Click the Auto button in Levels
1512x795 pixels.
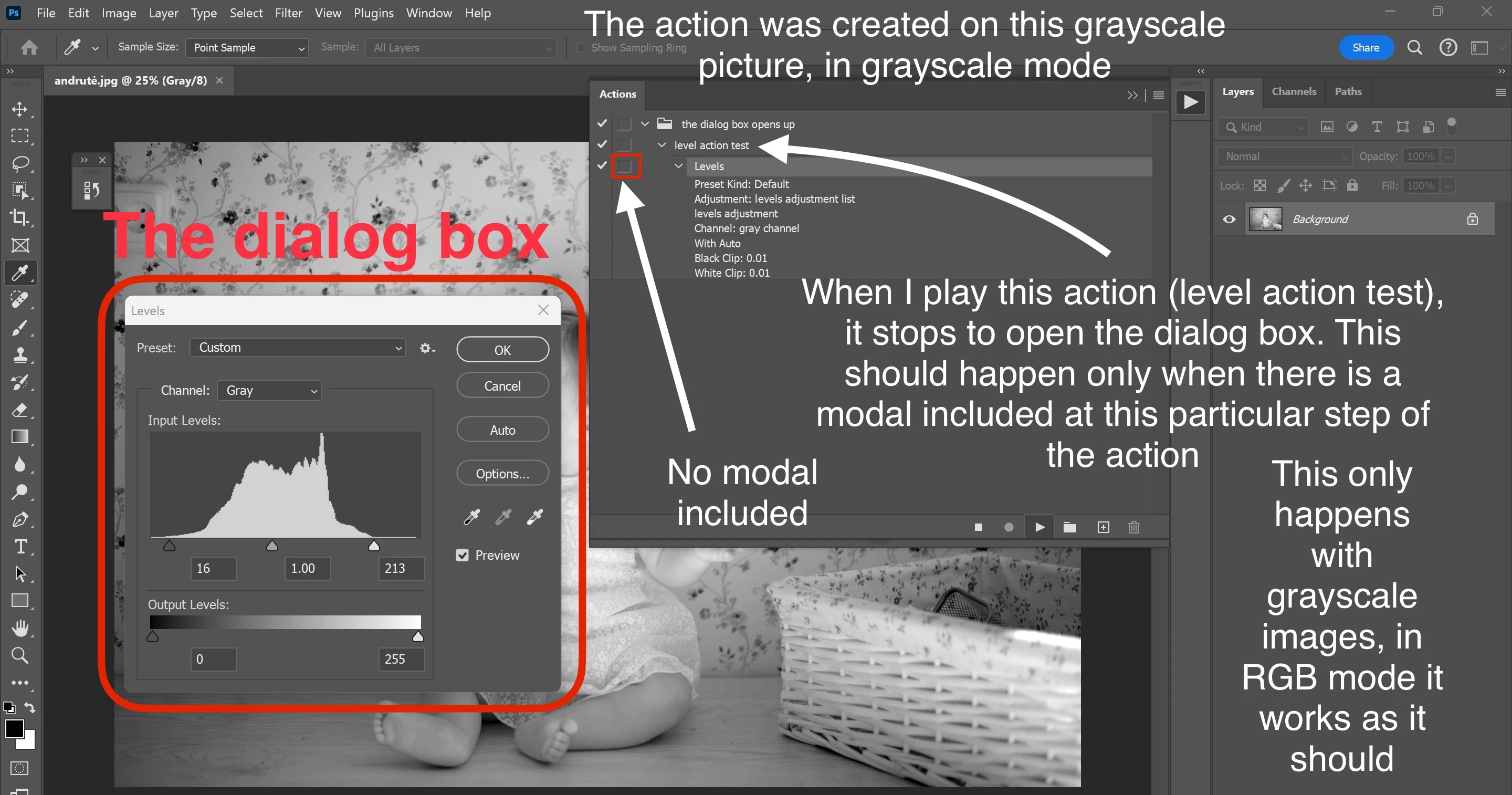(x=502, y=431)
